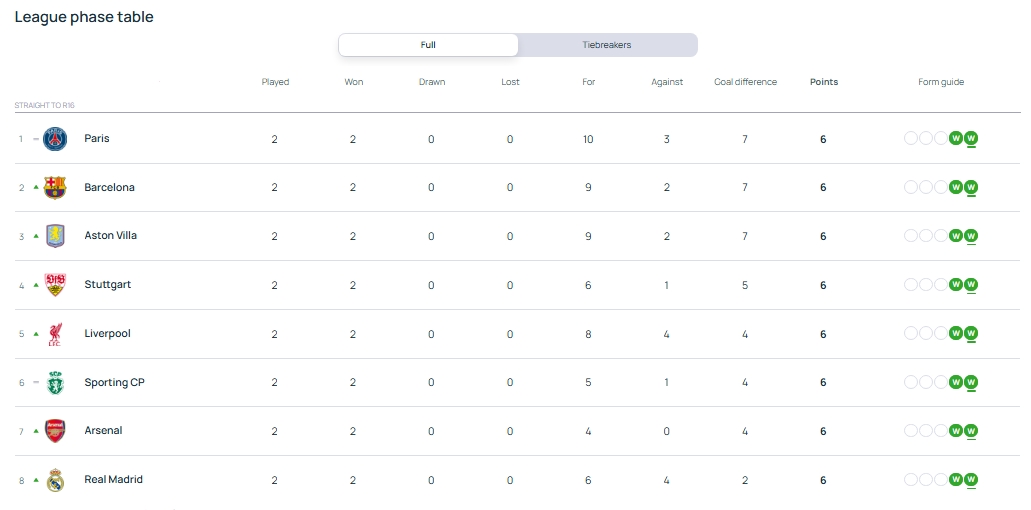
Task: Click Real Madrid's goal difference value 2
Action: [x=745, y=480]
